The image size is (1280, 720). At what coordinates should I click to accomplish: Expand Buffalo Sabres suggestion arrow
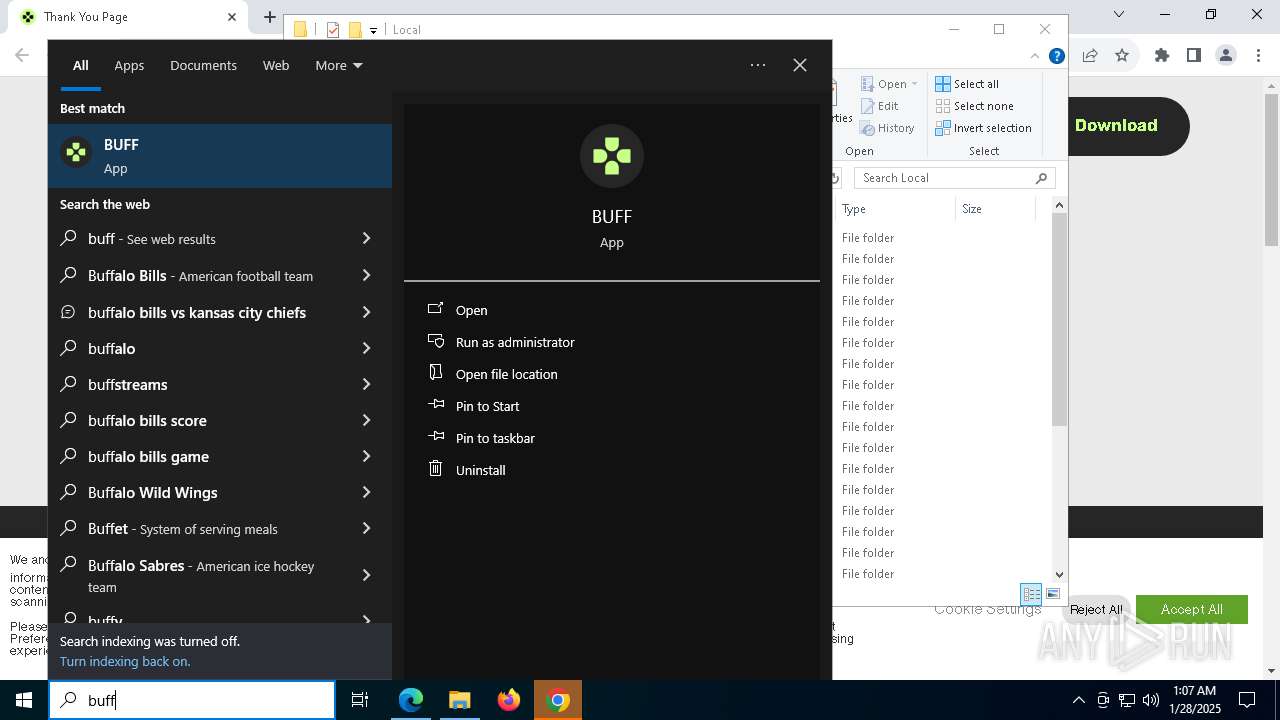366,575
